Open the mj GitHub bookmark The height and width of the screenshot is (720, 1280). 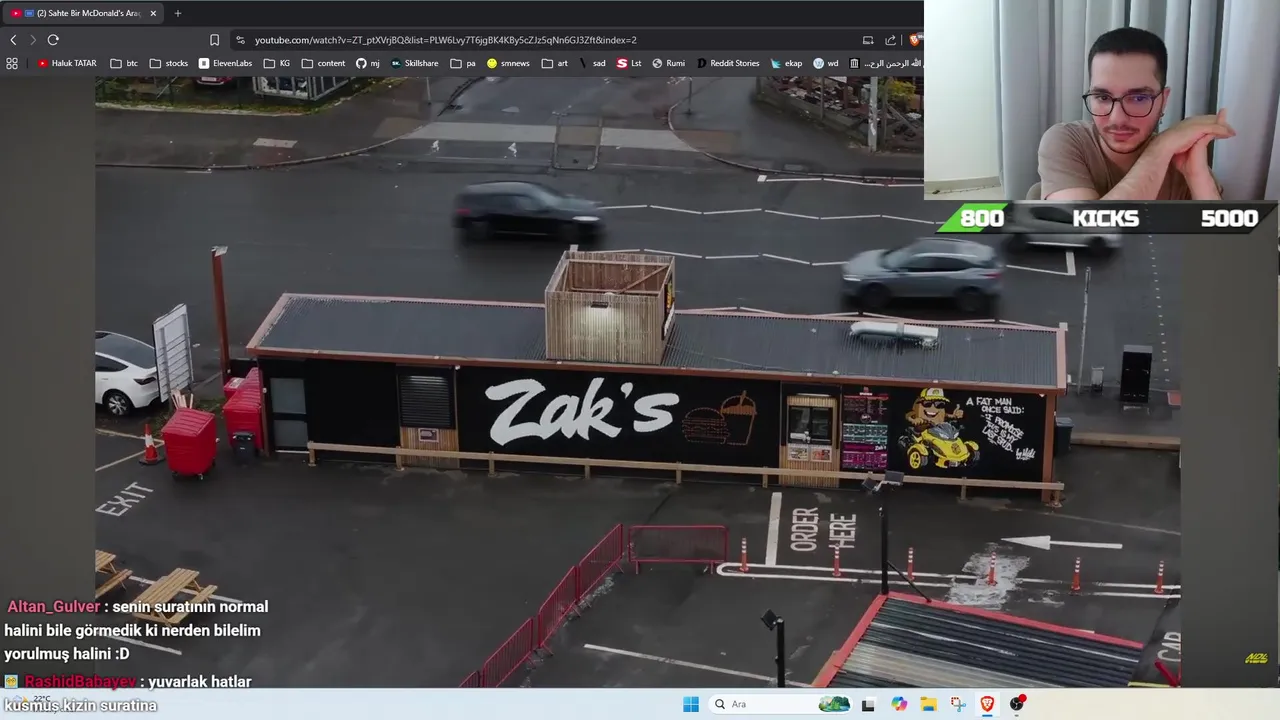pos(368,63)
